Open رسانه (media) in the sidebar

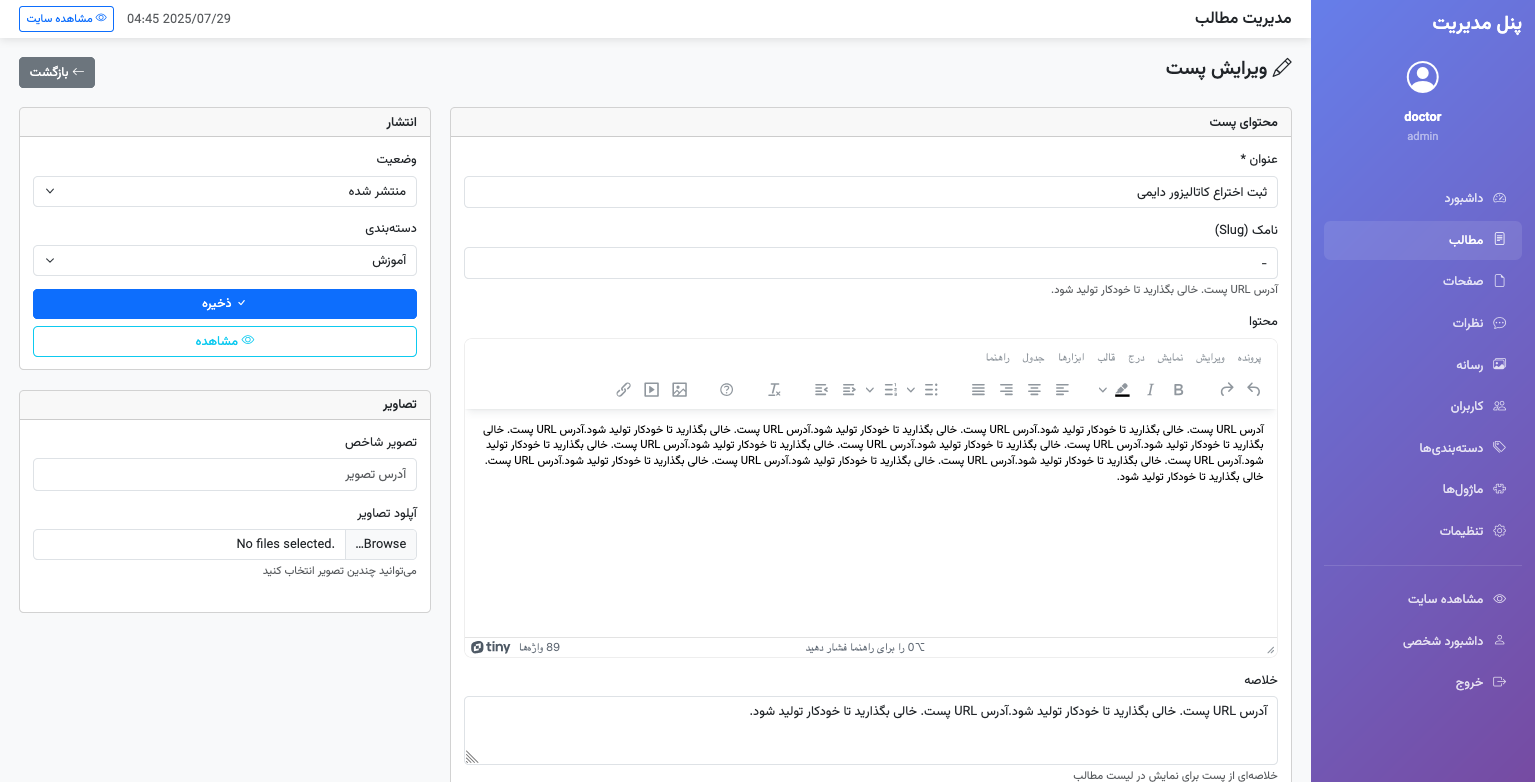(1422, 365)
